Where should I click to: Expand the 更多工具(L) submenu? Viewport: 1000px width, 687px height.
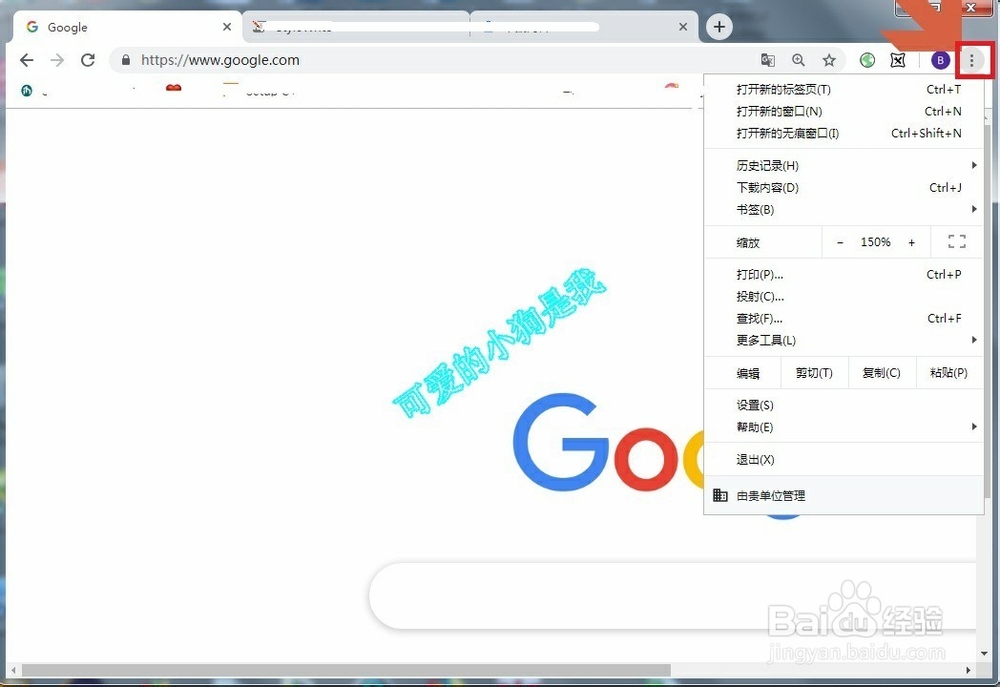pyautogui.click(x=843, y=340)
